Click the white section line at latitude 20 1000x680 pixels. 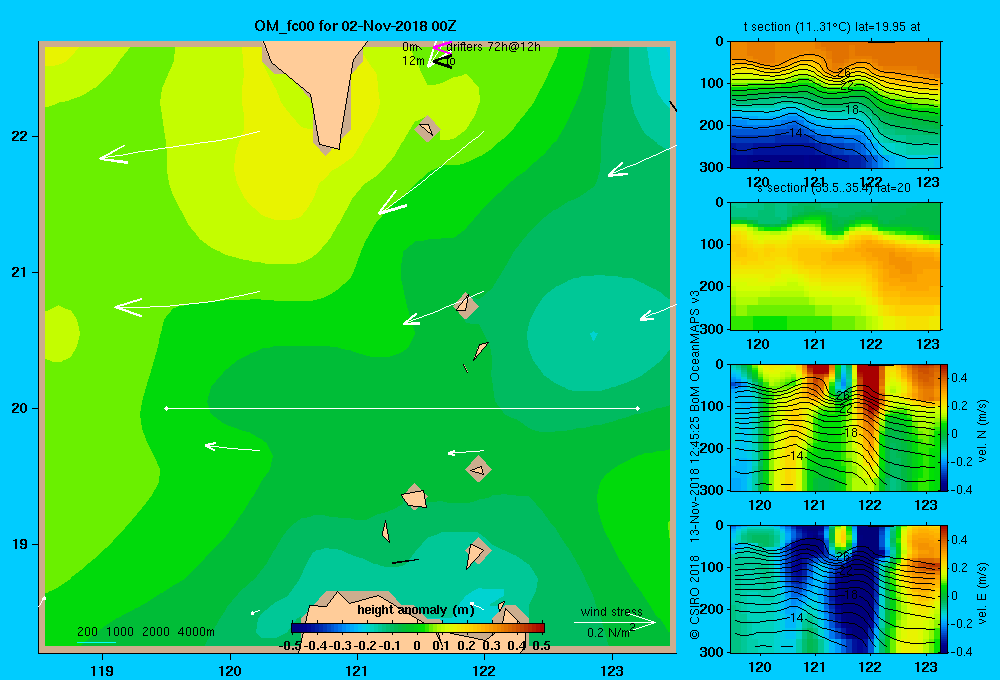[402, 408]
